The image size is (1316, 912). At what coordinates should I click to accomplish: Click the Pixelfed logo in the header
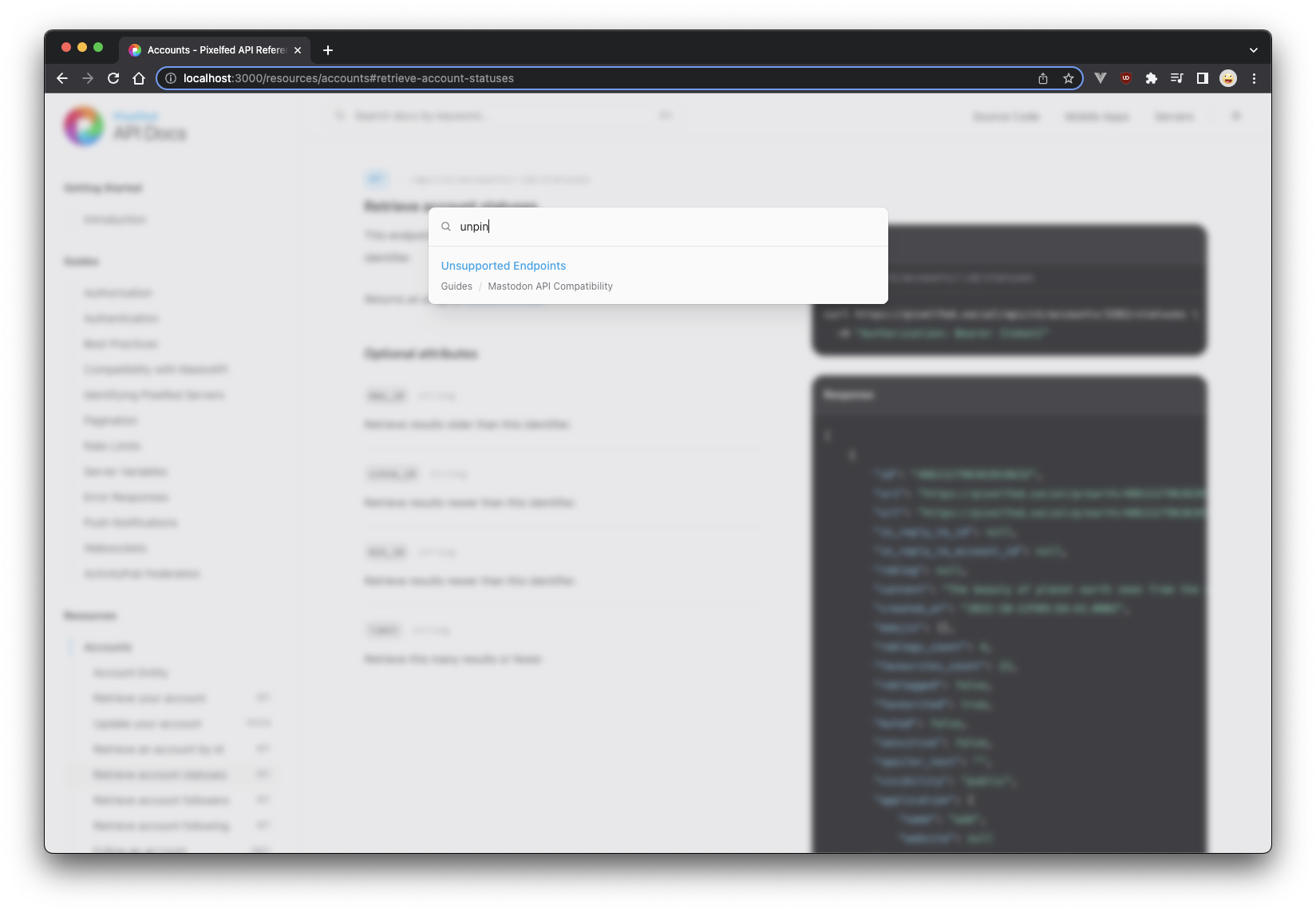click(x=84, y=126)
